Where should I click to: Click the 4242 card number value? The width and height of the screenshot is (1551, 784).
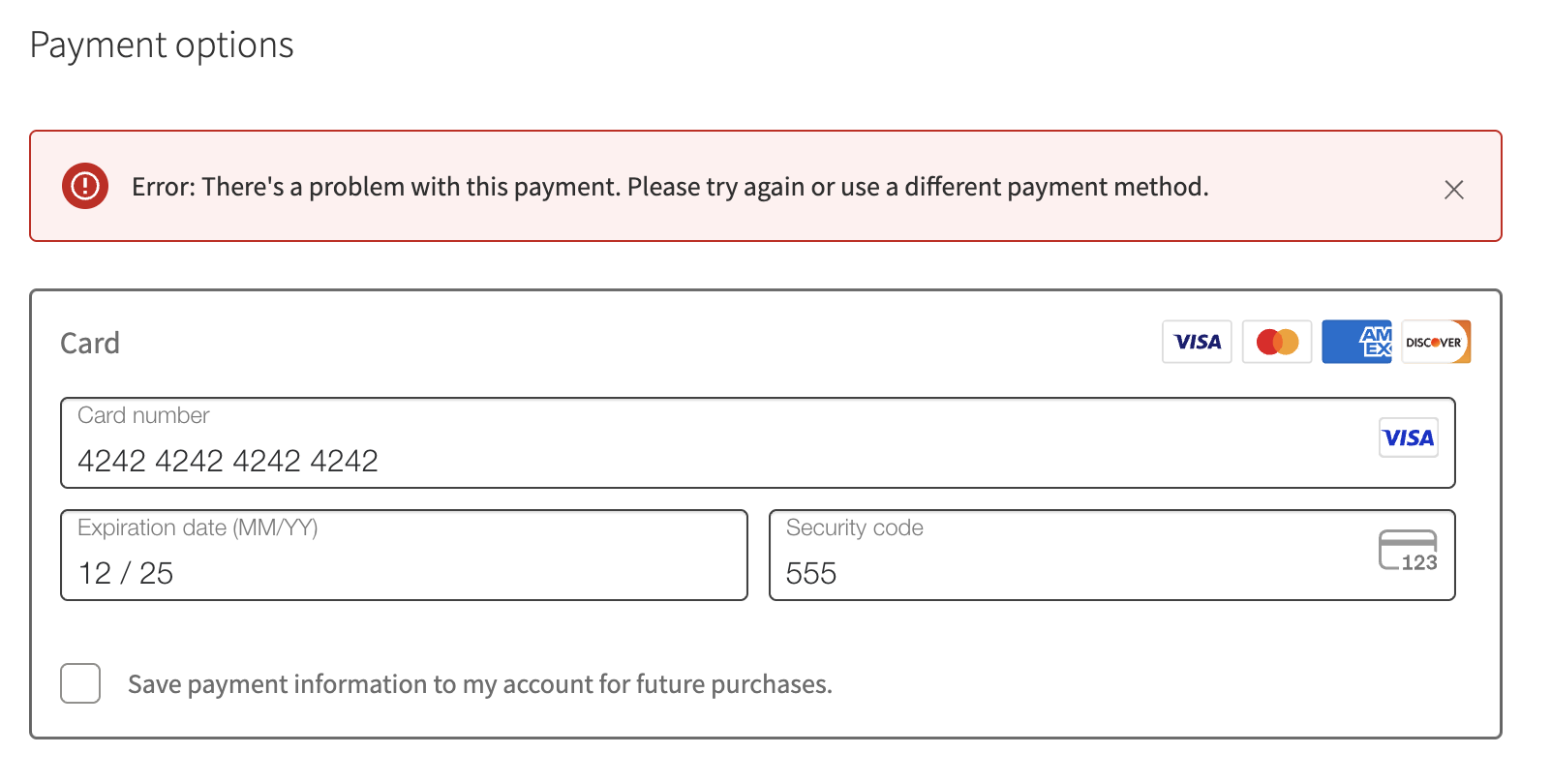point(228,461)
